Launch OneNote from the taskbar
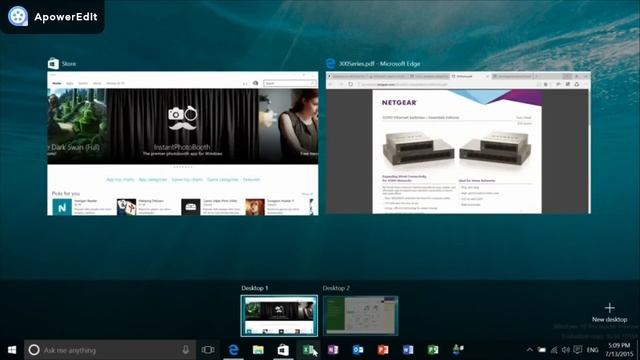640x360 pixels. click(333, 350)
